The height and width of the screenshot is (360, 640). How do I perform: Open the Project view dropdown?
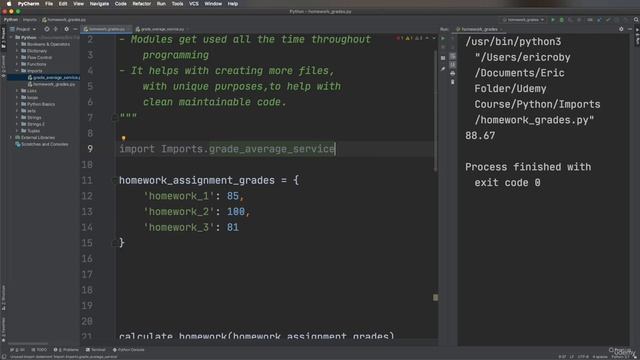coord(23,29)
